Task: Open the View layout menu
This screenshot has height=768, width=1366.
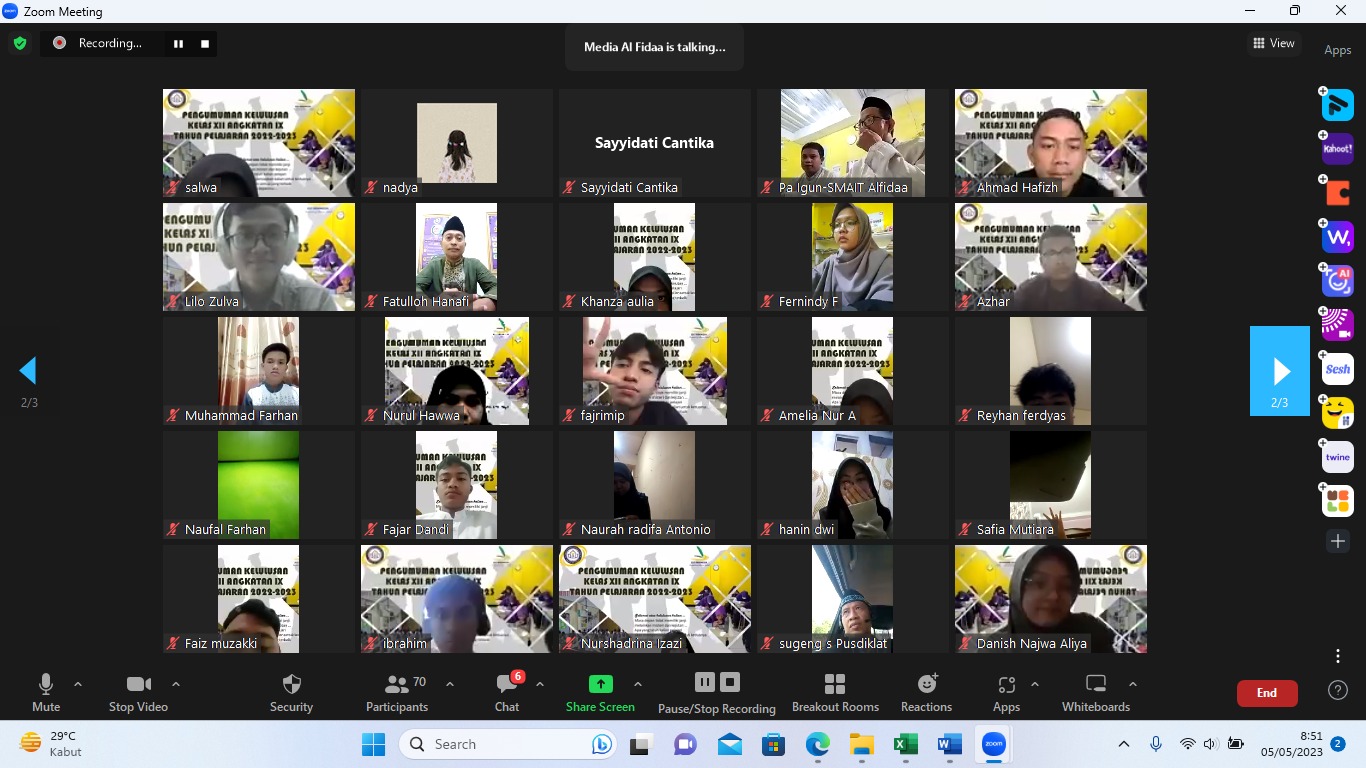Action: point(1273,43)
